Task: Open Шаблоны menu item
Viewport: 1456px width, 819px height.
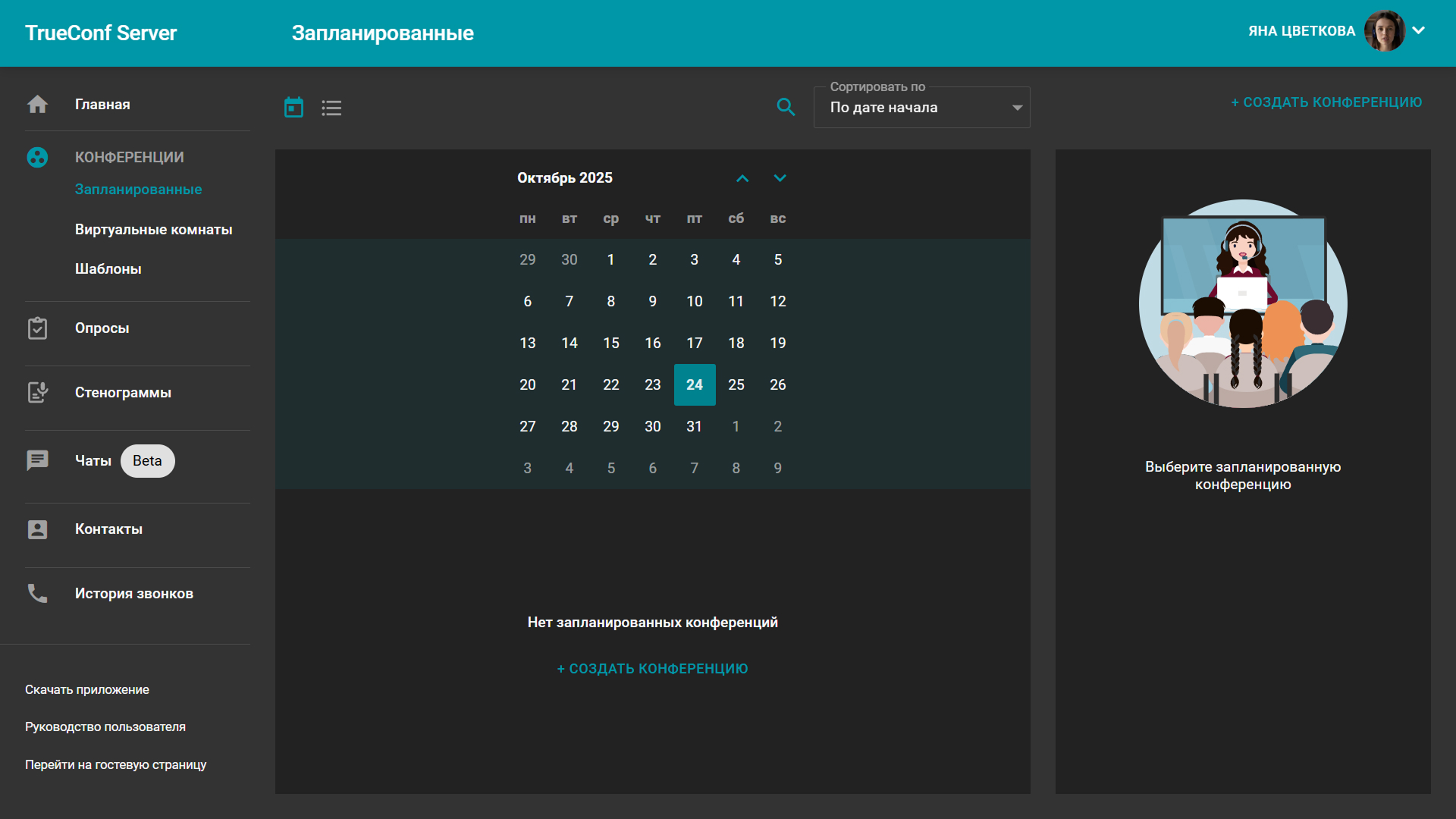Action: [x=108, y=269]
